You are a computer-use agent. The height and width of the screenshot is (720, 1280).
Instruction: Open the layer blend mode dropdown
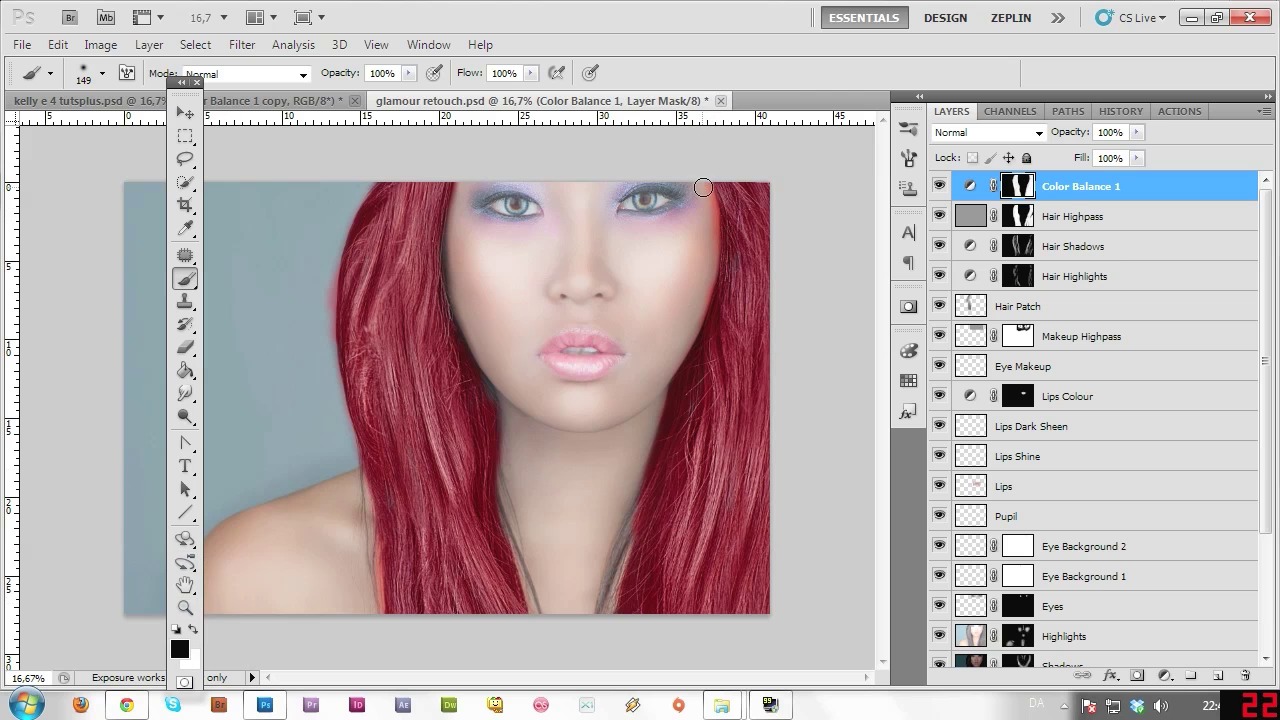point(988,132)
